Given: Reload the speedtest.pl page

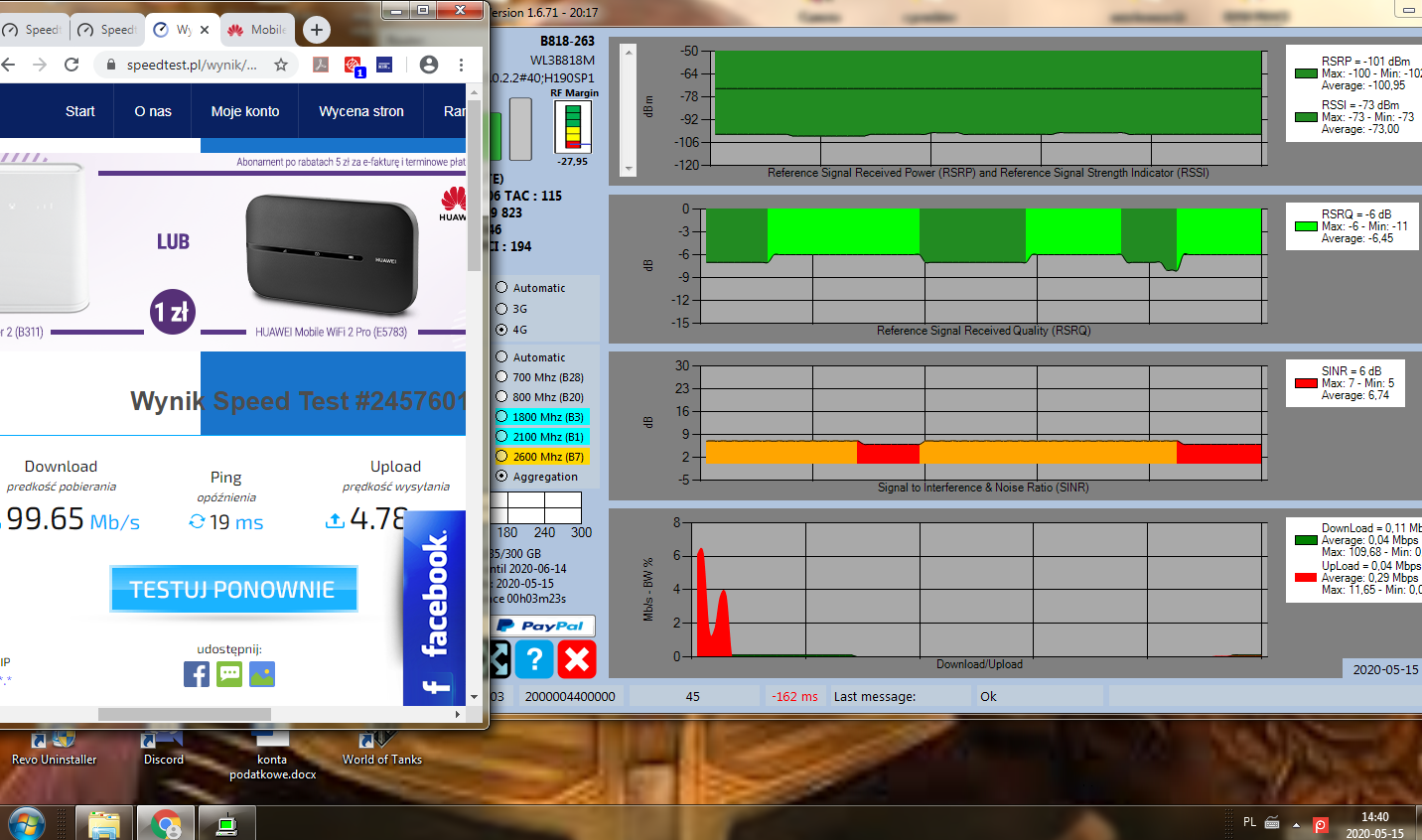Looking at the screenshot, I should tap(71, 65).
